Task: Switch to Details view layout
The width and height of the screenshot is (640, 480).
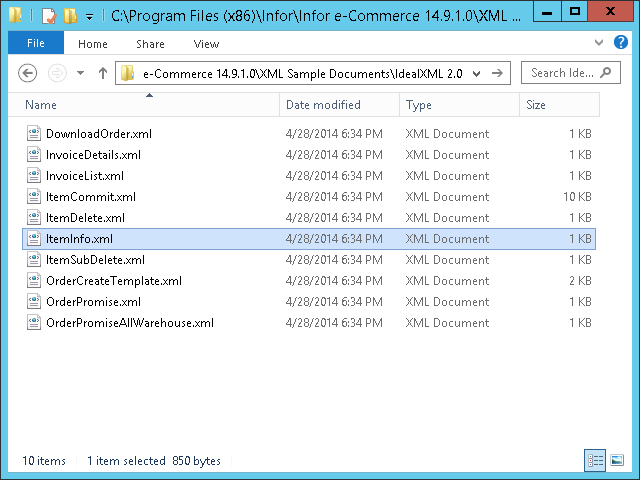Action: pos(596,460)
